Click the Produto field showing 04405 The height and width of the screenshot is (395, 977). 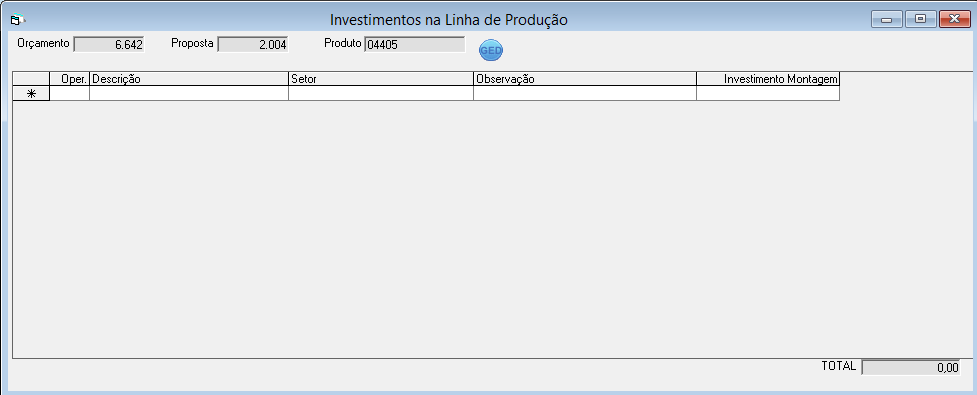pyautogui.click(x=414, y=44)
